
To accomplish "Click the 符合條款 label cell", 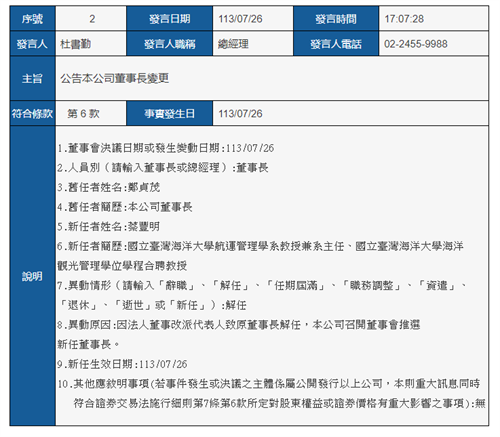I will (32, 114).
